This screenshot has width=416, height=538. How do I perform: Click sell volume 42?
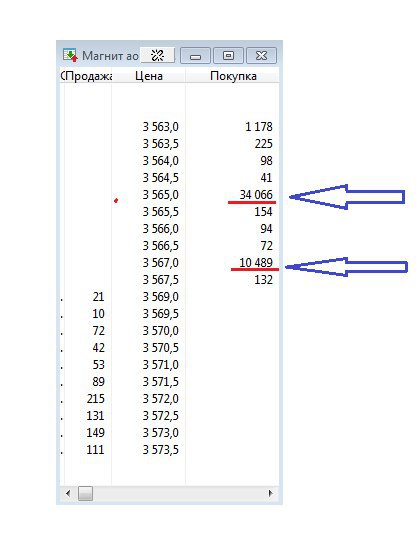(99, 348)
